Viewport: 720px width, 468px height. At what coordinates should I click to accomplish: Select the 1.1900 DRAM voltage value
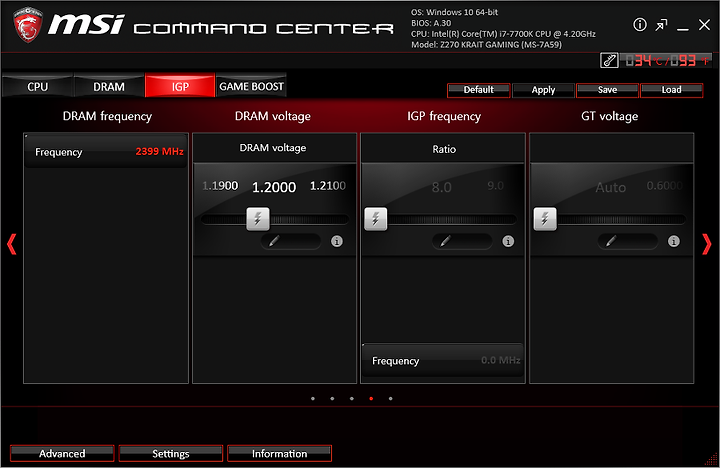220,186
